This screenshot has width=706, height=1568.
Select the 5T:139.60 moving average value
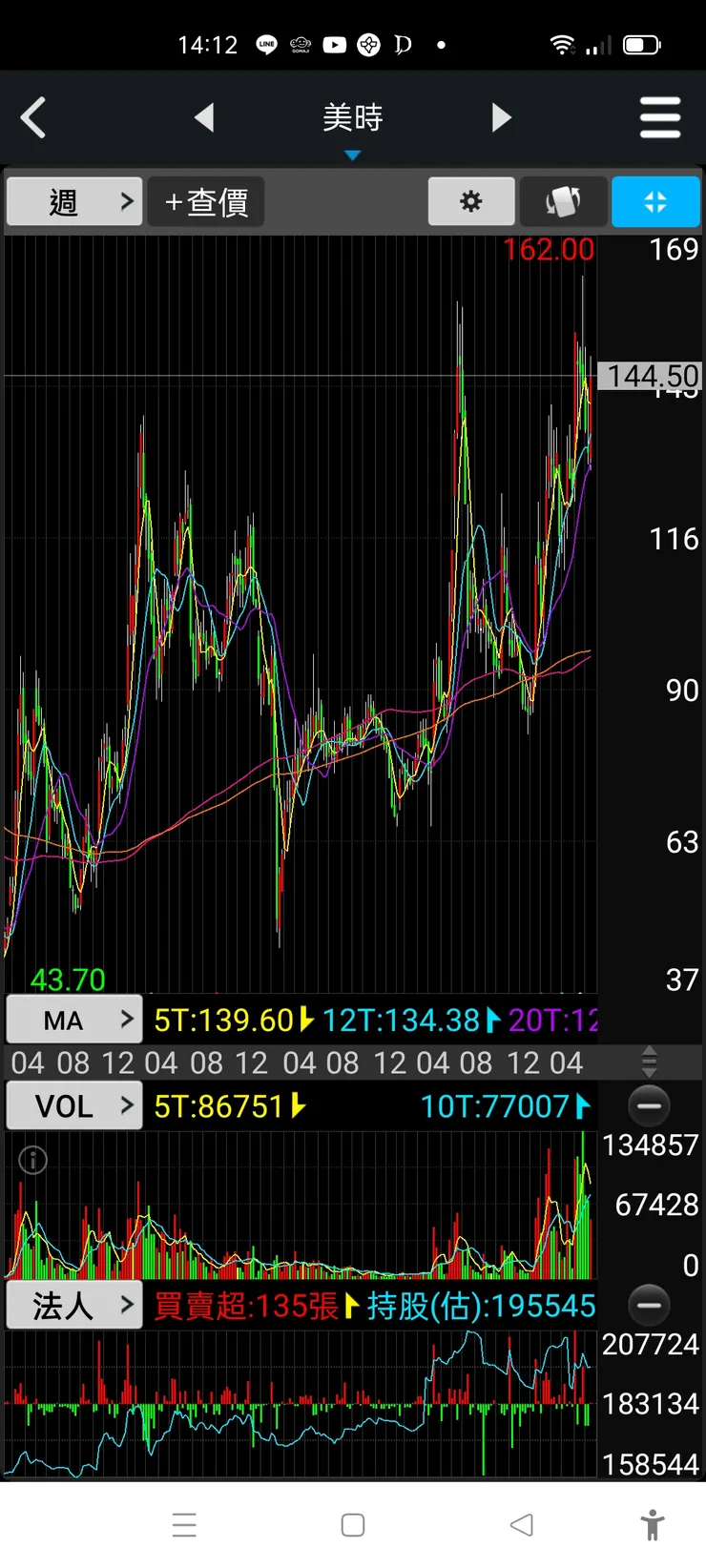click(224, 1021)
